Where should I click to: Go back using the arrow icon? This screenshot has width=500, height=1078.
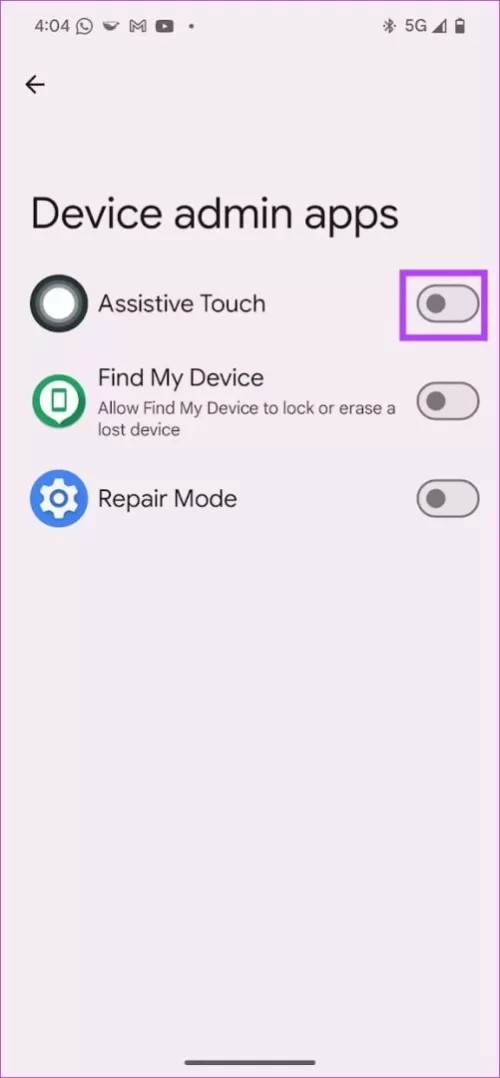34,85
